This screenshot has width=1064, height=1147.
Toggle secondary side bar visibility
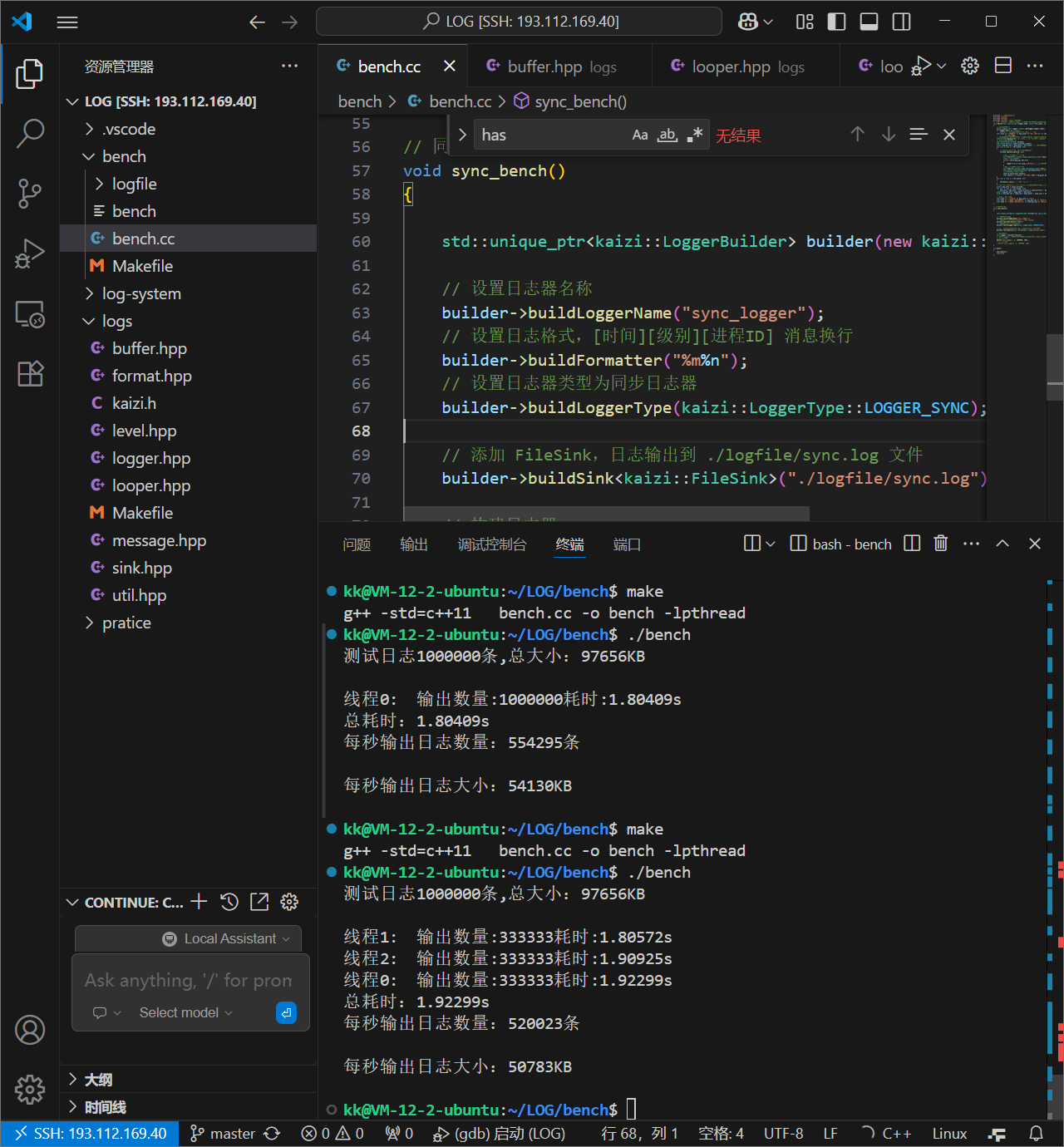[901, 22]
